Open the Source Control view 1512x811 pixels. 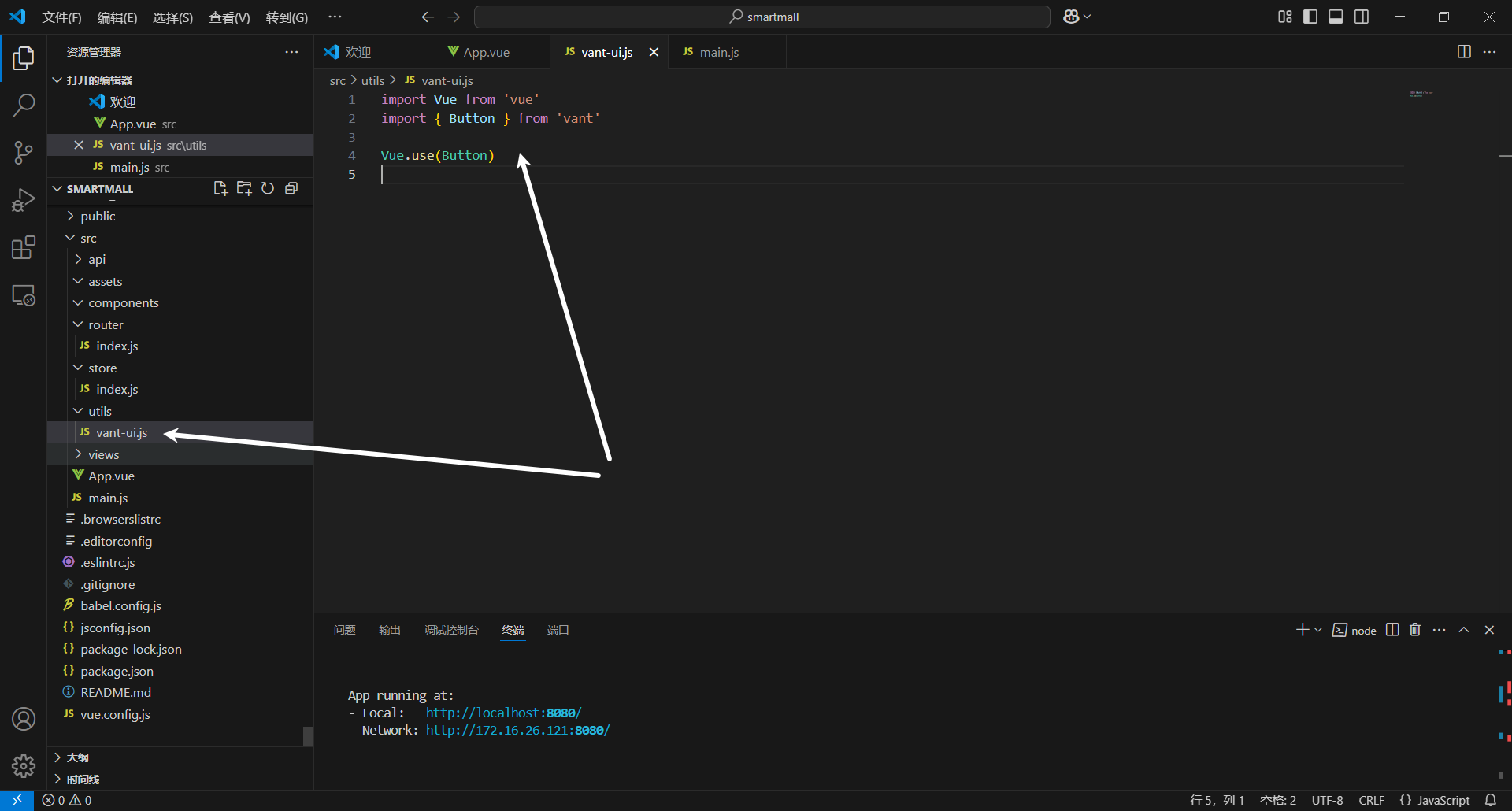pyautogui.click(x=24, y=153)
